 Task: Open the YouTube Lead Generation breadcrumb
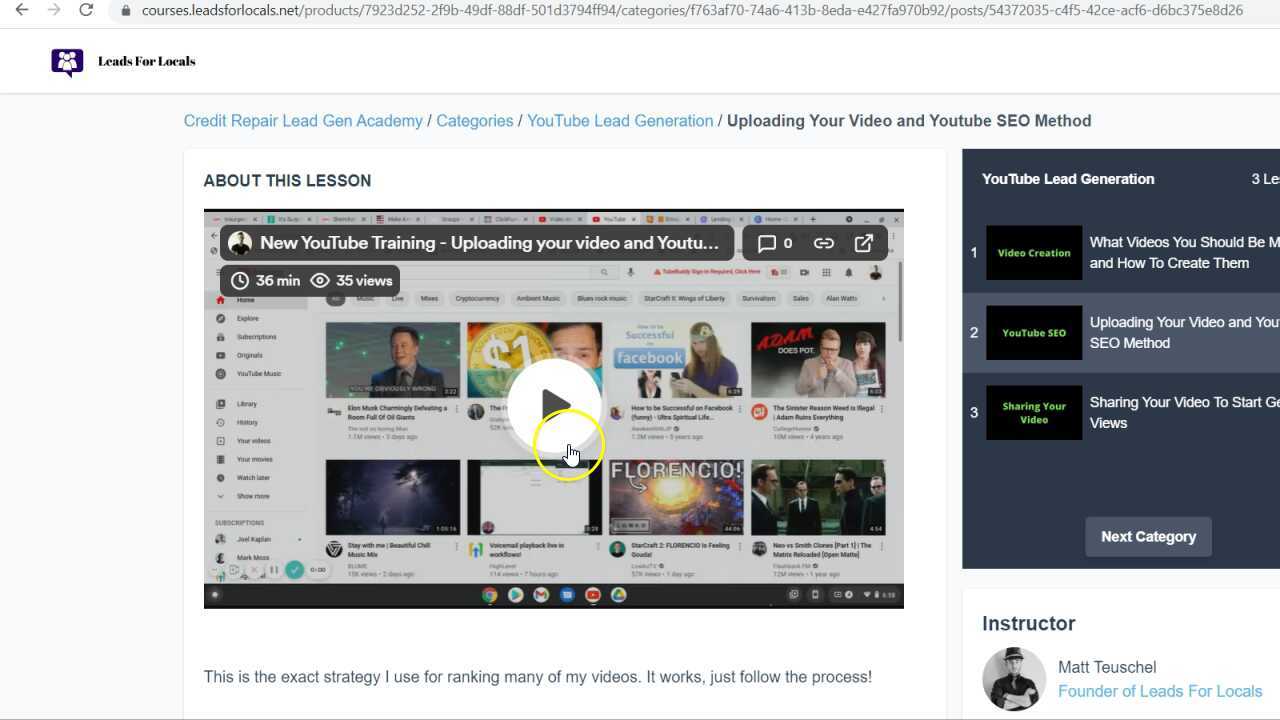coord(620,120)
